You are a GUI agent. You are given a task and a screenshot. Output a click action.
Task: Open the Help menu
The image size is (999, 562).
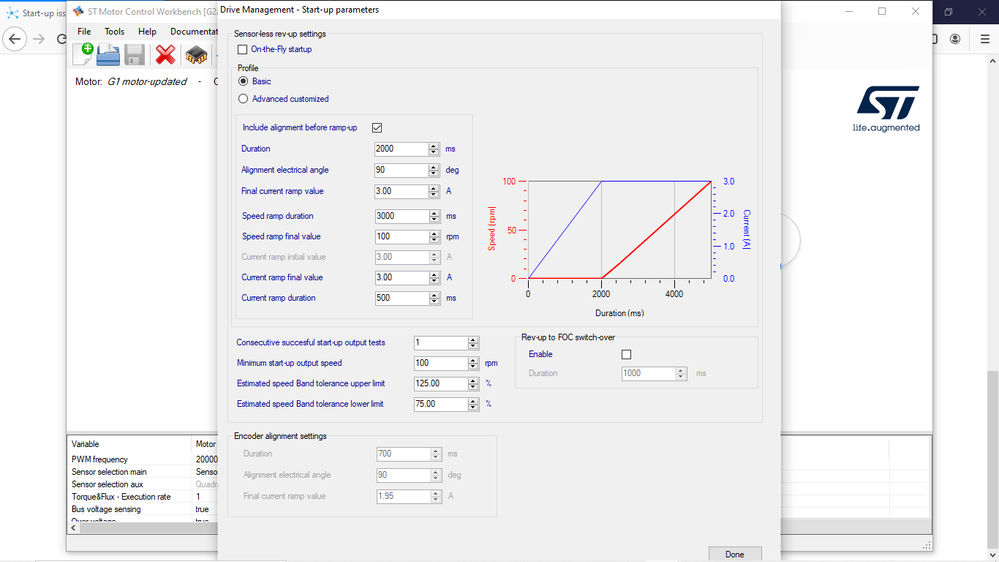point(147,31)
